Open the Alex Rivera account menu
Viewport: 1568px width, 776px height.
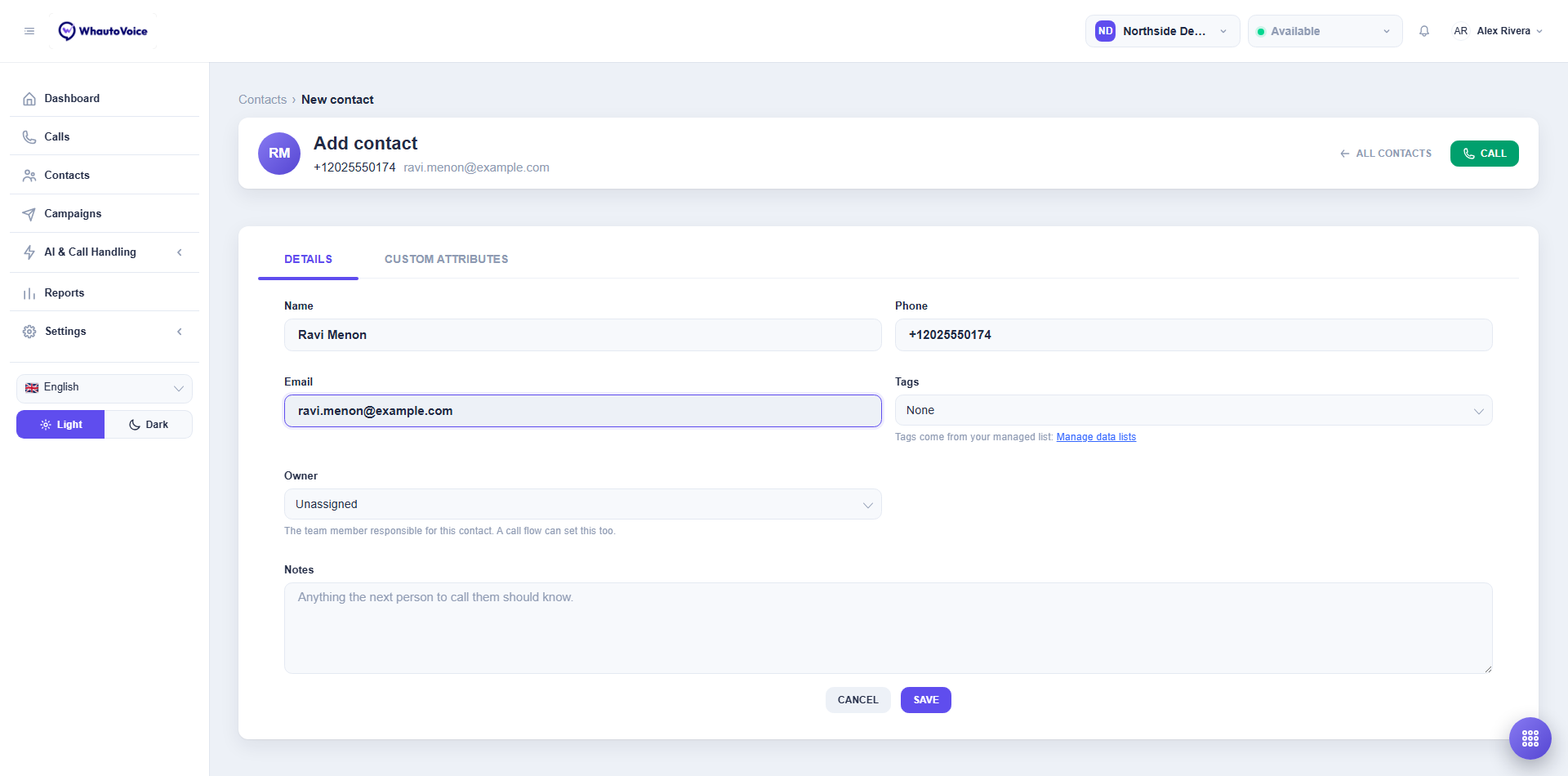pos(1498,31)
